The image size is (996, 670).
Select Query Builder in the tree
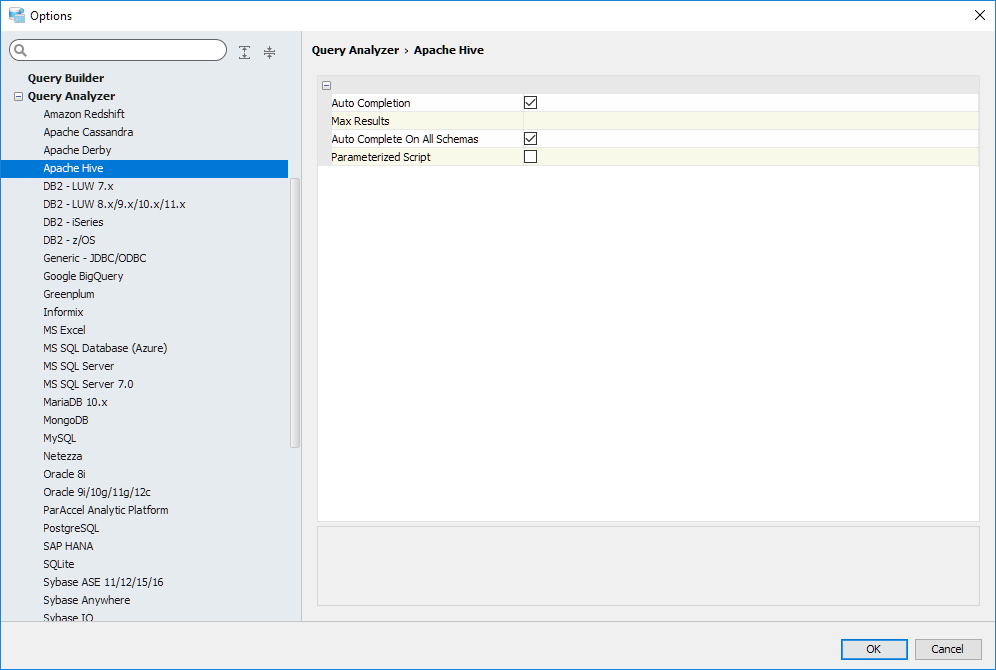(66, 78)
